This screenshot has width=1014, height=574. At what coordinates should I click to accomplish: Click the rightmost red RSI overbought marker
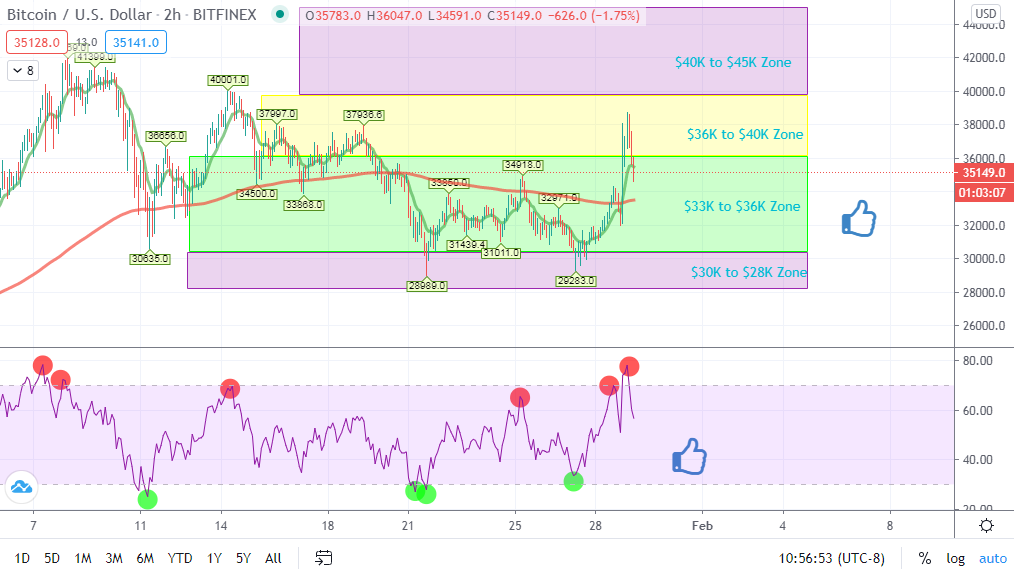coord(629,367)
